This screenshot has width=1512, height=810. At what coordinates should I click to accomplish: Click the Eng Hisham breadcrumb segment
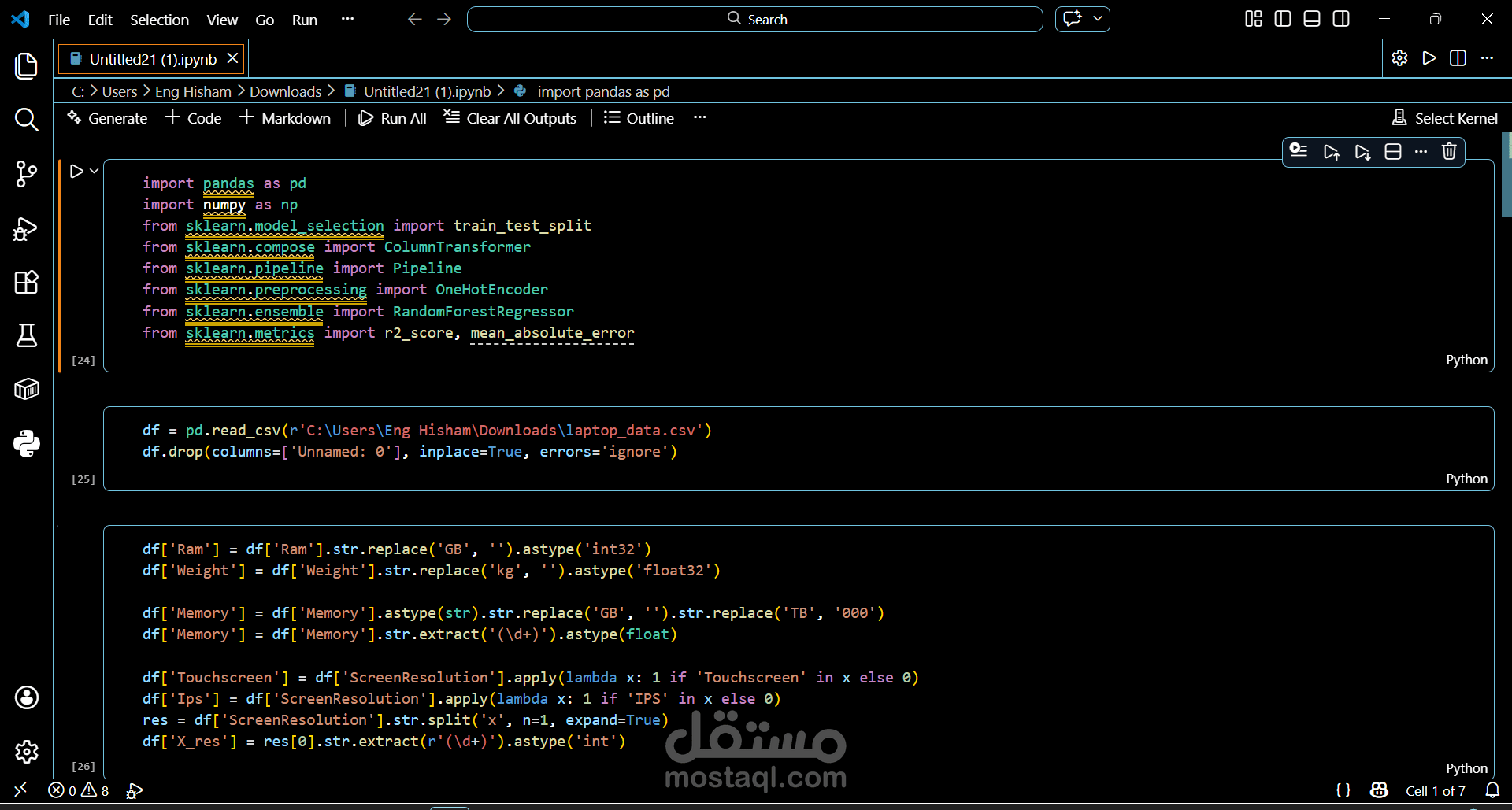pyautogui.click(x=193, y=92)
